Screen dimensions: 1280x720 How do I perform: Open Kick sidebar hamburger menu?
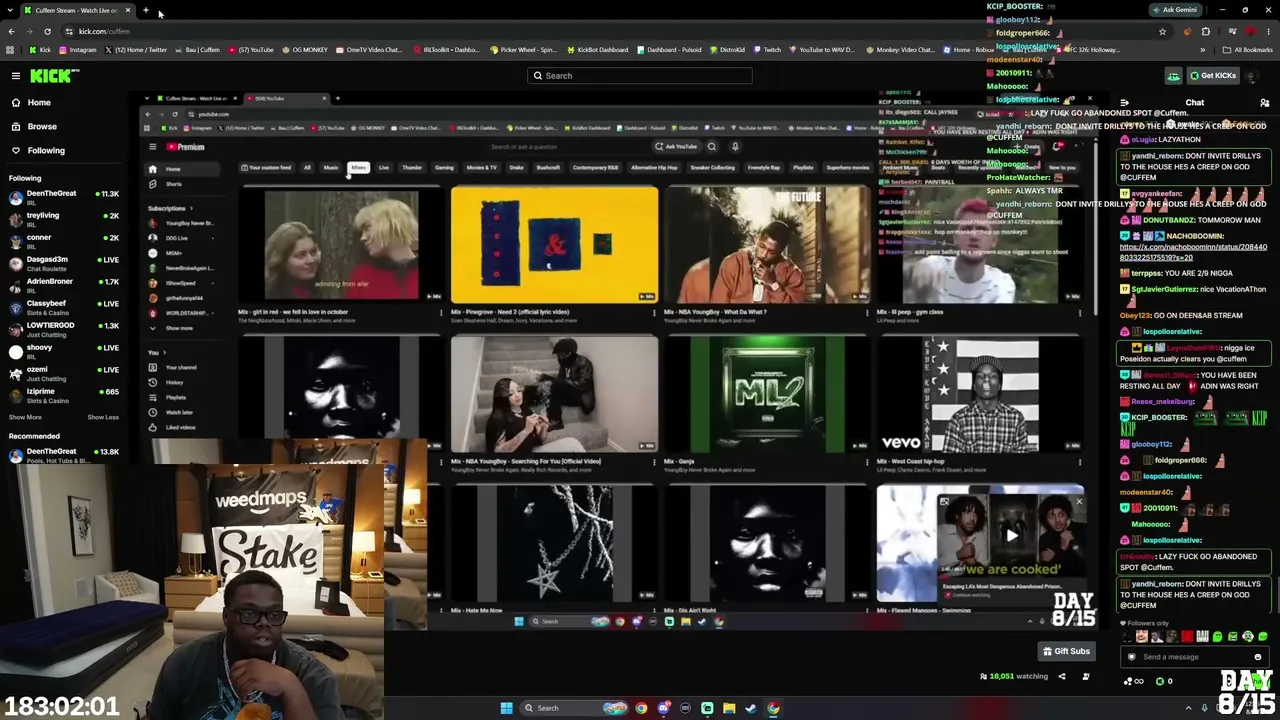point(16,76)
